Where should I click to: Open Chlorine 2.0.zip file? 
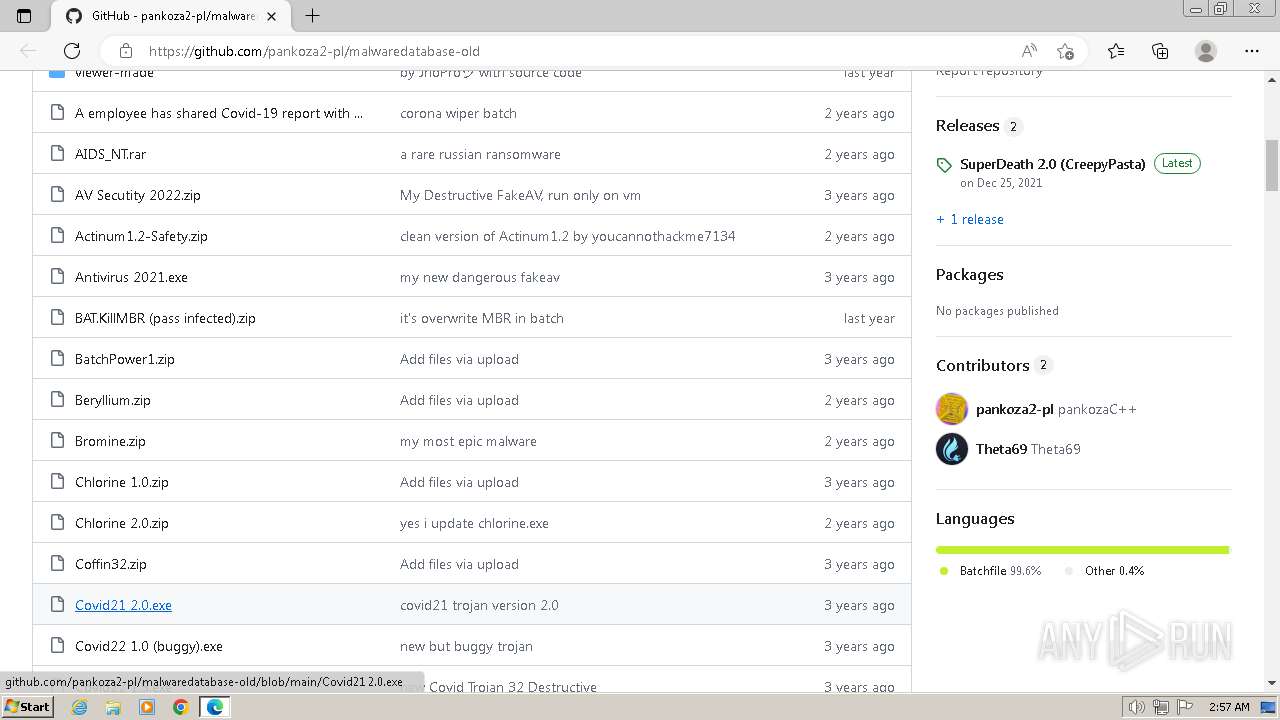[x=122, y=523]
